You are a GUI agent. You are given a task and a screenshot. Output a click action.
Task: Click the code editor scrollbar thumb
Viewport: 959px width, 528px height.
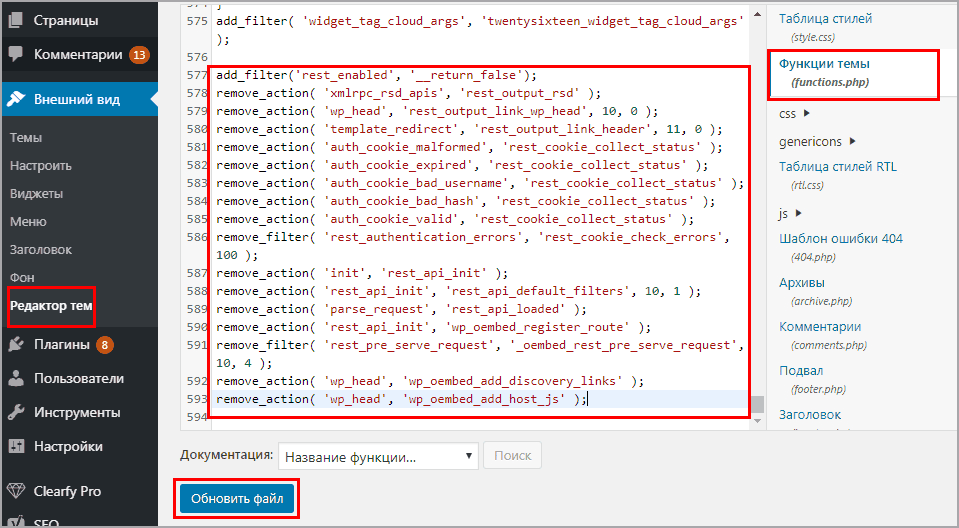[x=758, y=404]
